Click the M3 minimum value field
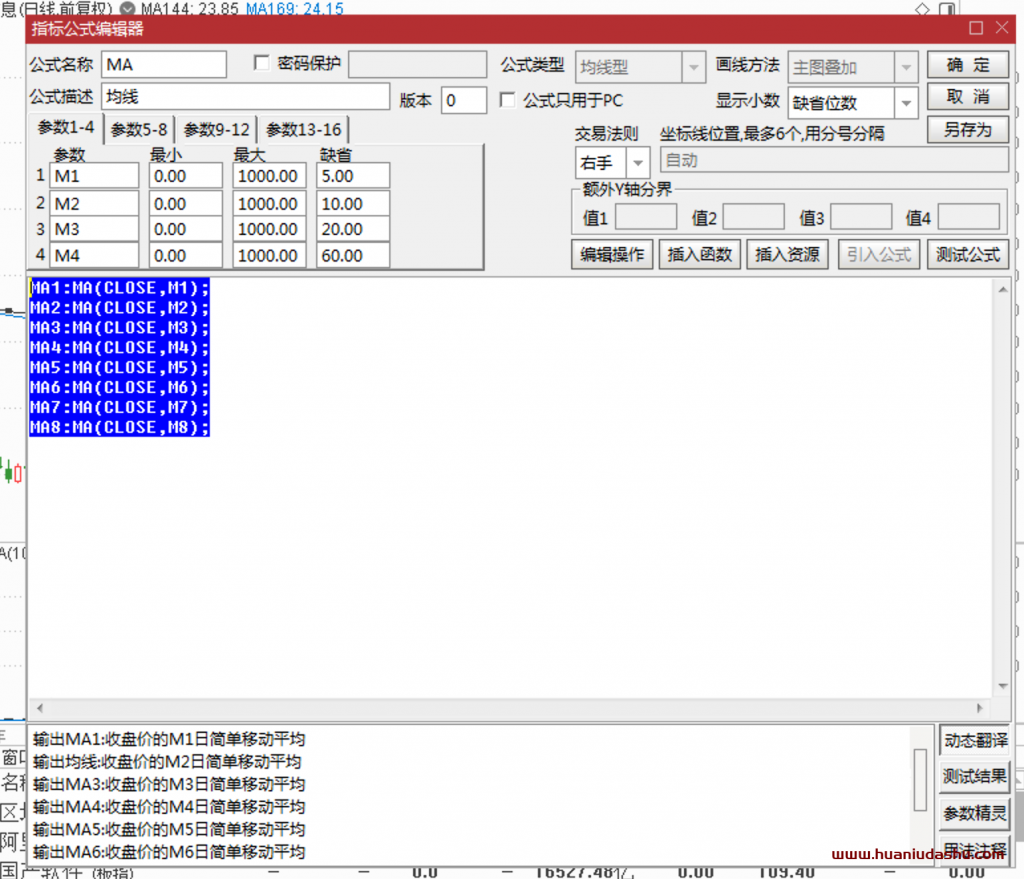Viewport: 1024px width, 879px height. pyautogui.click(x=185, y=229)
